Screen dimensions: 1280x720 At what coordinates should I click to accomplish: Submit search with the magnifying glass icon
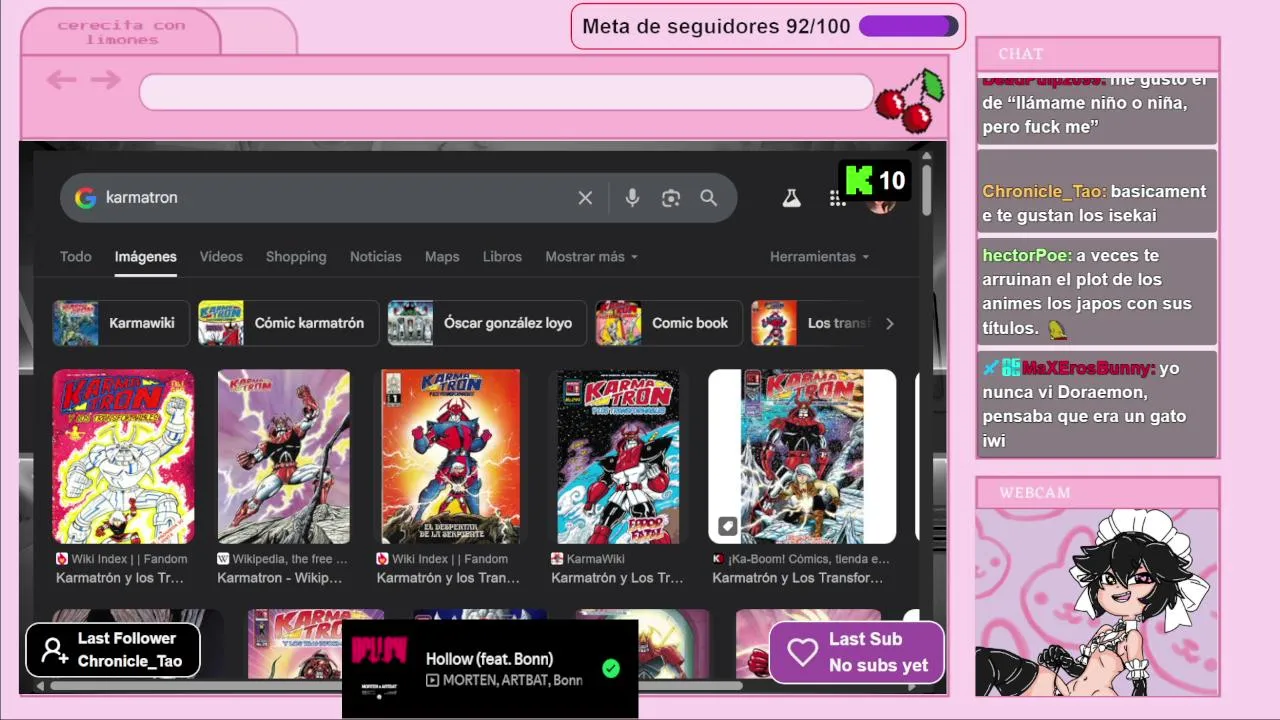click(x=709, y=198)
